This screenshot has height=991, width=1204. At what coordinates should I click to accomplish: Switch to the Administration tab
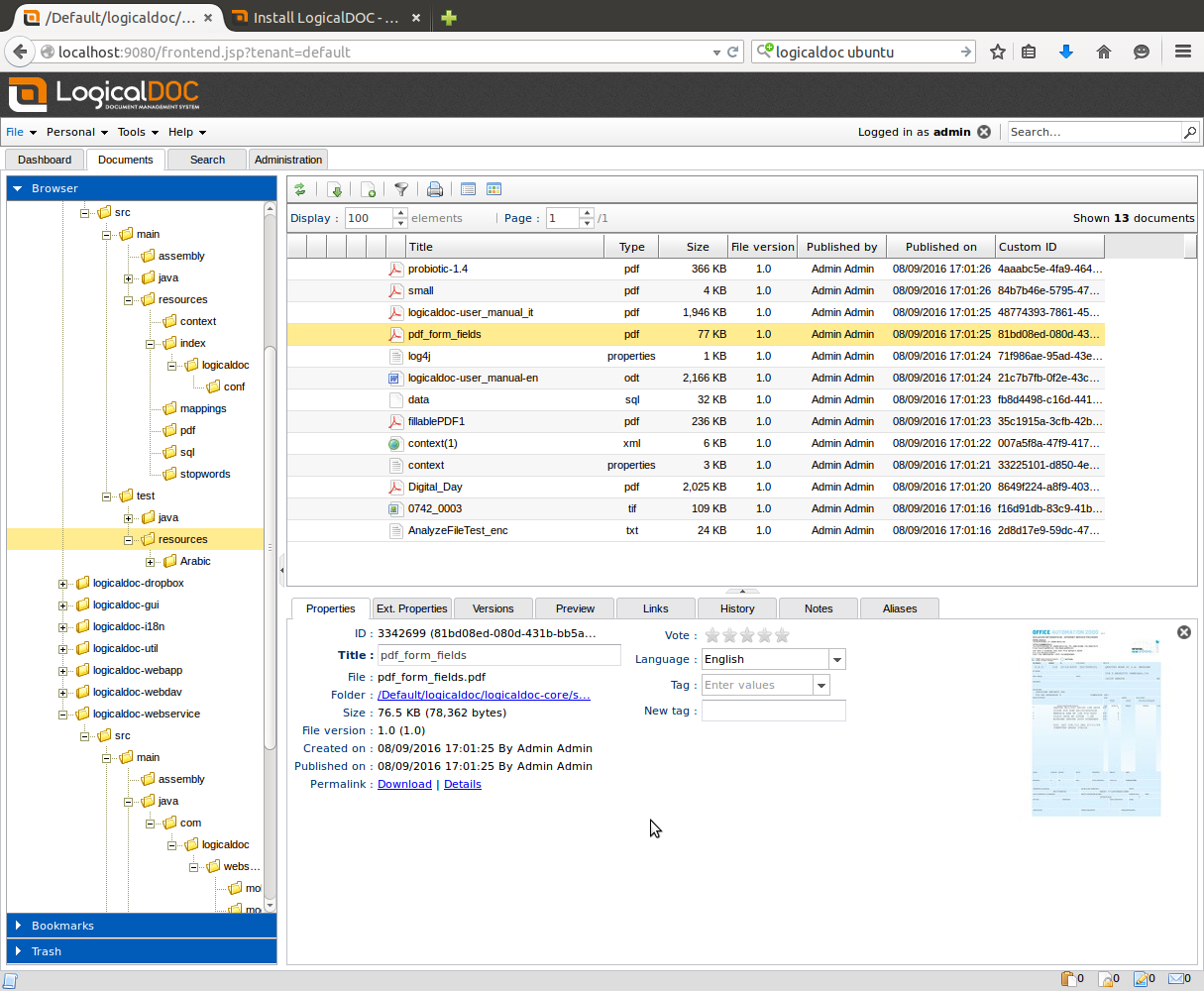(x=288, y=160)
